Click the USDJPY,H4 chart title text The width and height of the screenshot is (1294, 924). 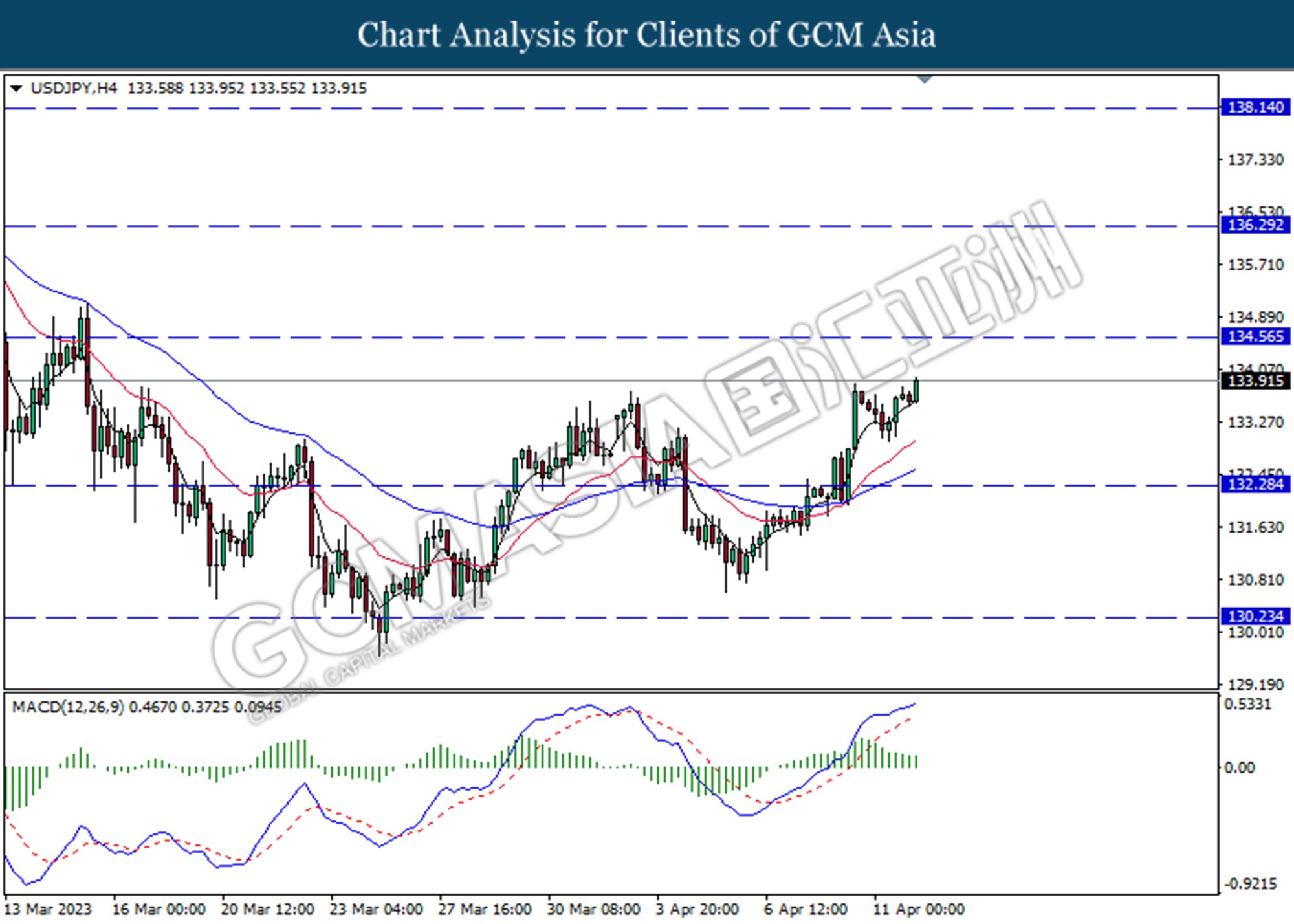pyautogui.click(x=74, y=88)
